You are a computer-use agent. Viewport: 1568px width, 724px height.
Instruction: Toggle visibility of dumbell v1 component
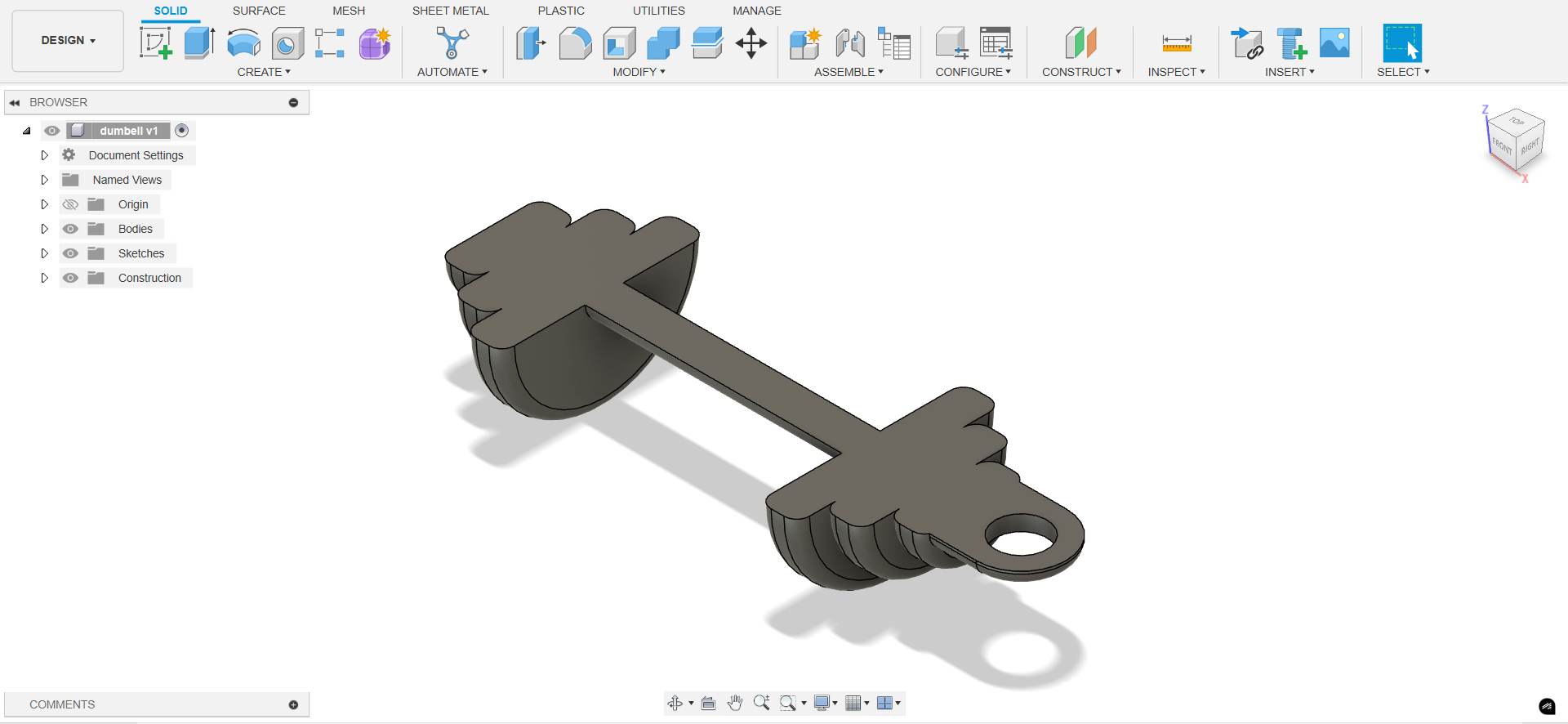(52, 131)
